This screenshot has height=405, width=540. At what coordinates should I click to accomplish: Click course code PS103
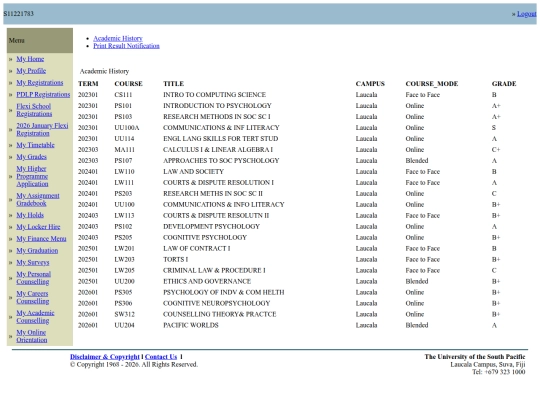pos(123,117)
